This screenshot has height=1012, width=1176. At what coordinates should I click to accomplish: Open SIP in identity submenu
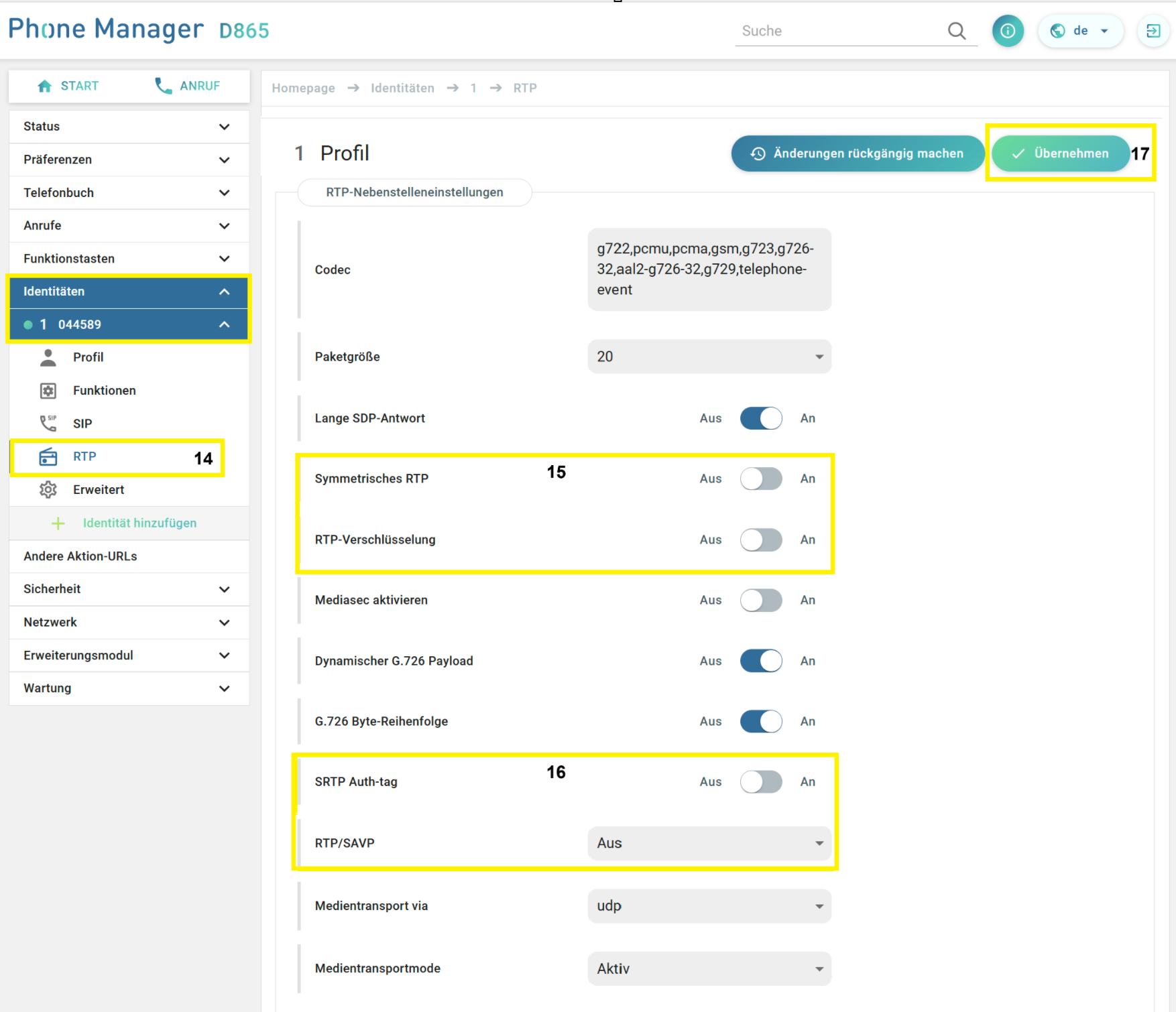pyautogui.click(x=82, y=424)
